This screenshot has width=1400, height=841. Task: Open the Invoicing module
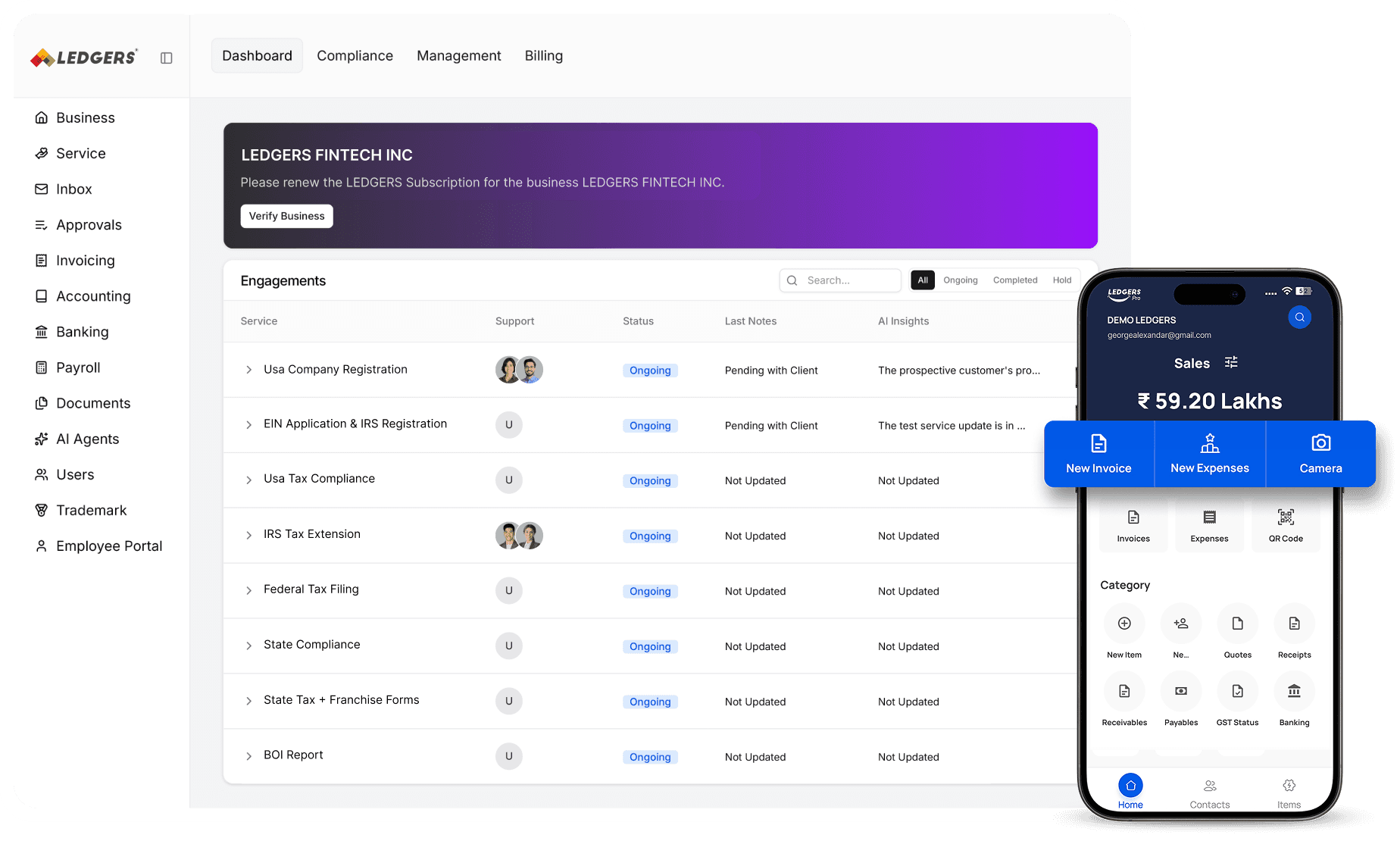76,260
